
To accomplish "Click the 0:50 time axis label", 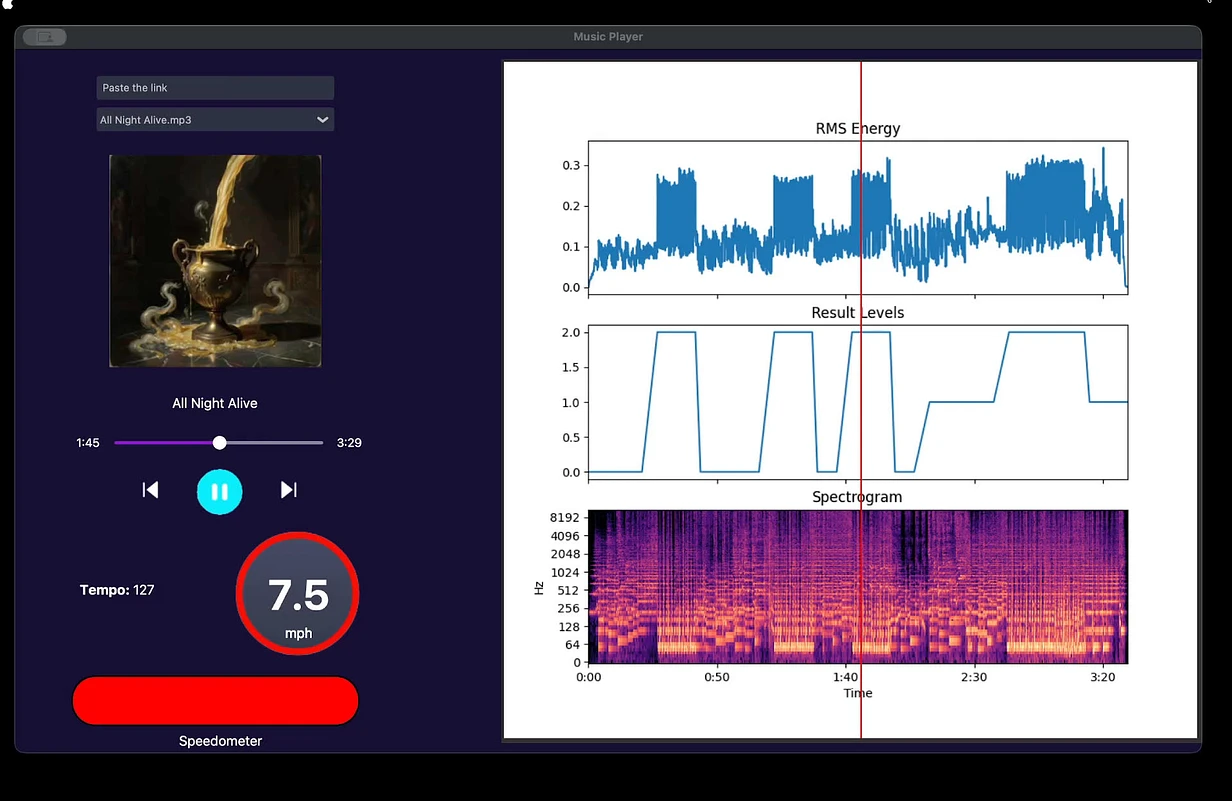I will [717, 677].
